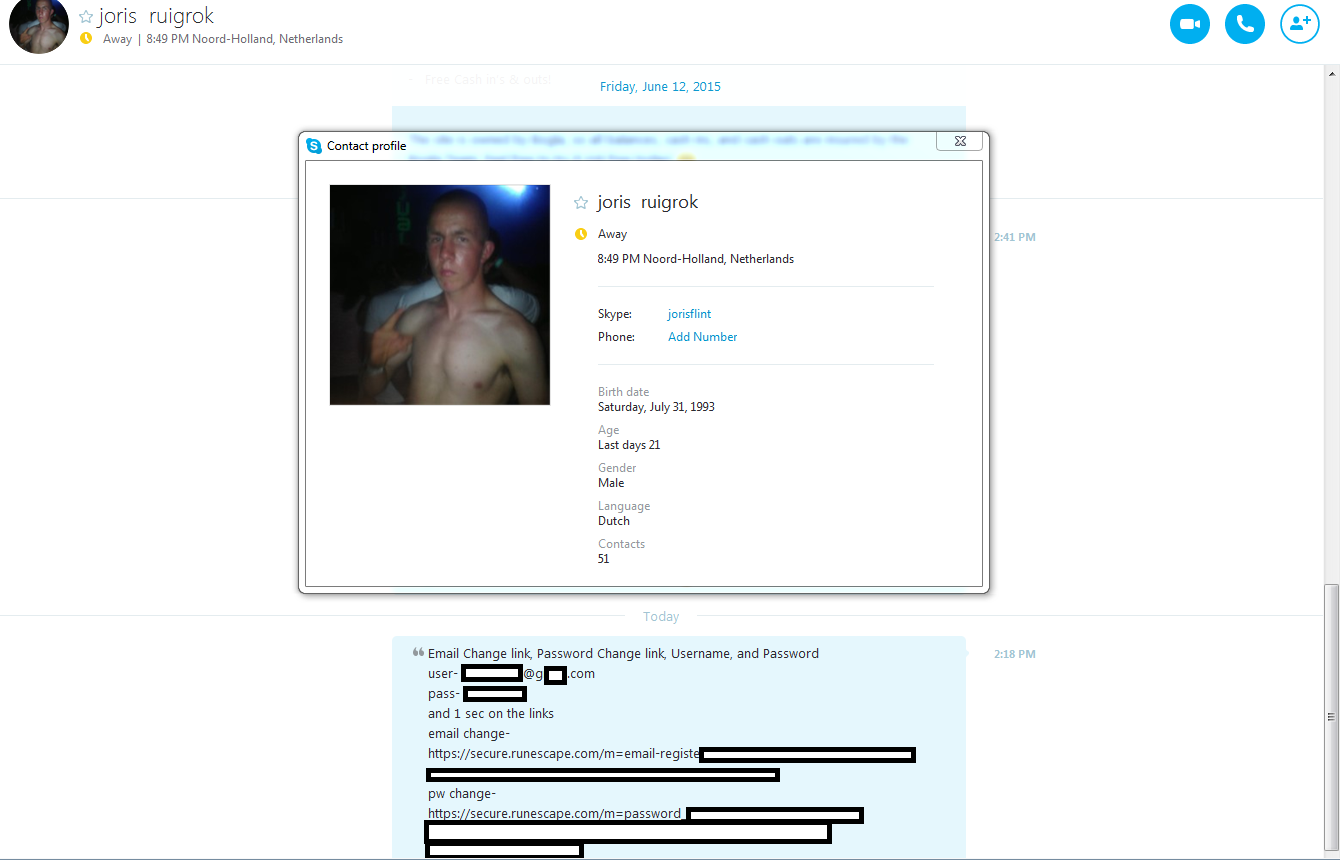This screenshot has height=860, width=1340.
Task: Click the Male gender value
Action: click(611, 483)
